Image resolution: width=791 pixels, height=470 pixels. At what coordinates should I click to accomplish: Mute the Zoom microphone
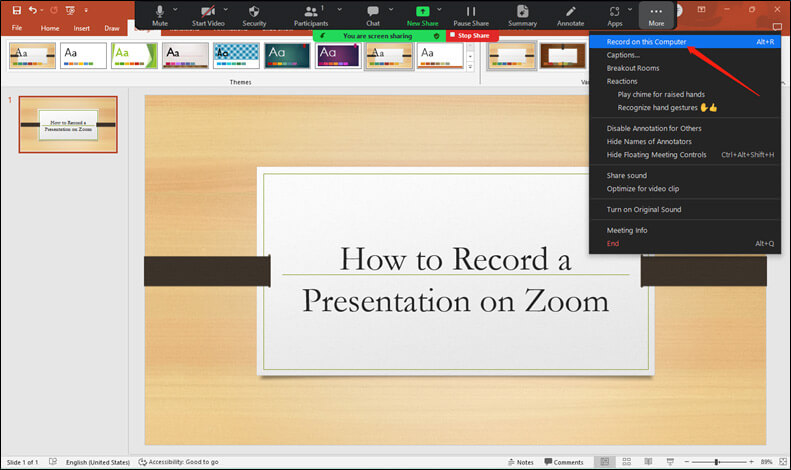[x=160, y=15]
